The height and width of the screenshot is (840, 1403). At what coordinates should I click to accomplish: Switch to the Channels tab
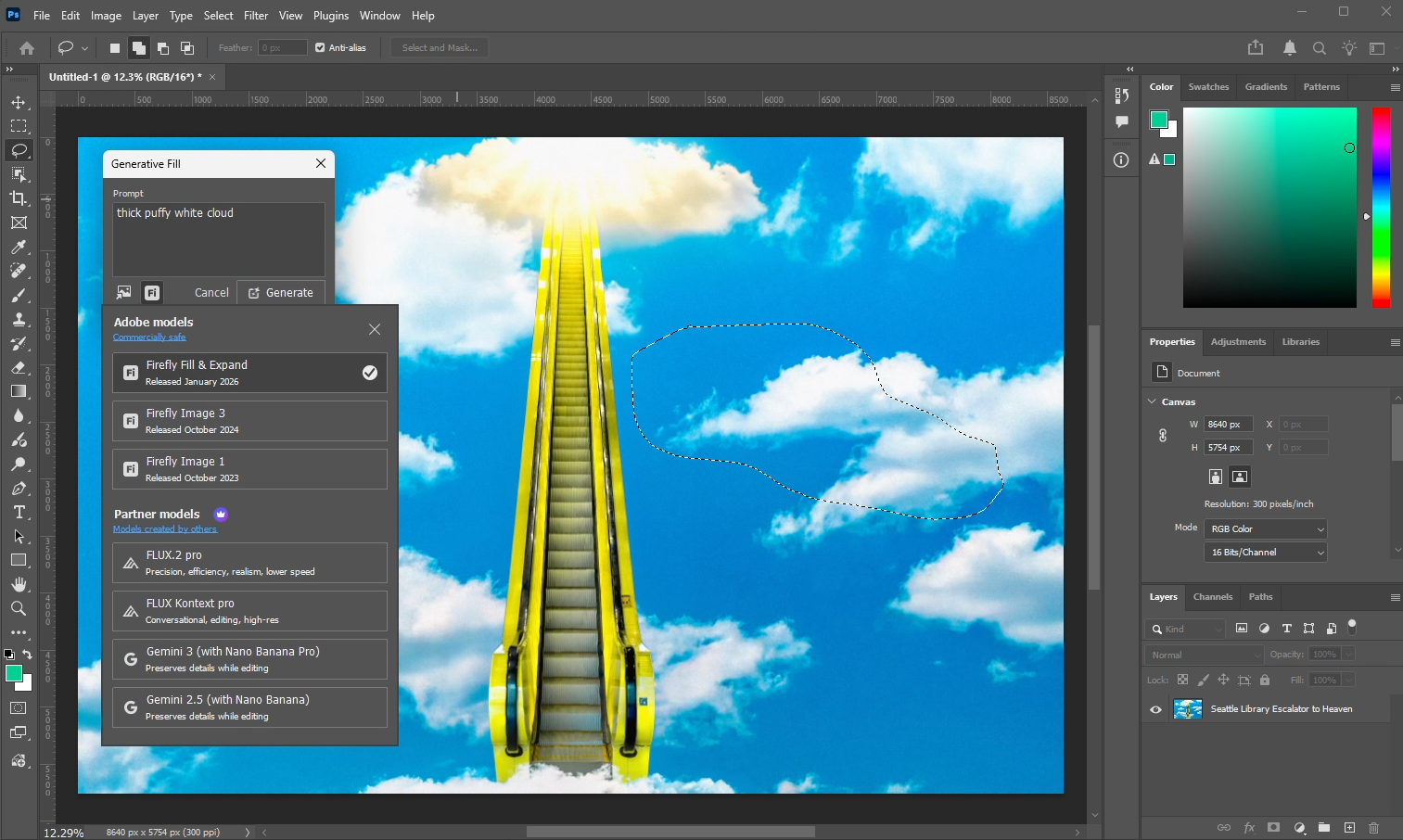(x=1211, y=597)
